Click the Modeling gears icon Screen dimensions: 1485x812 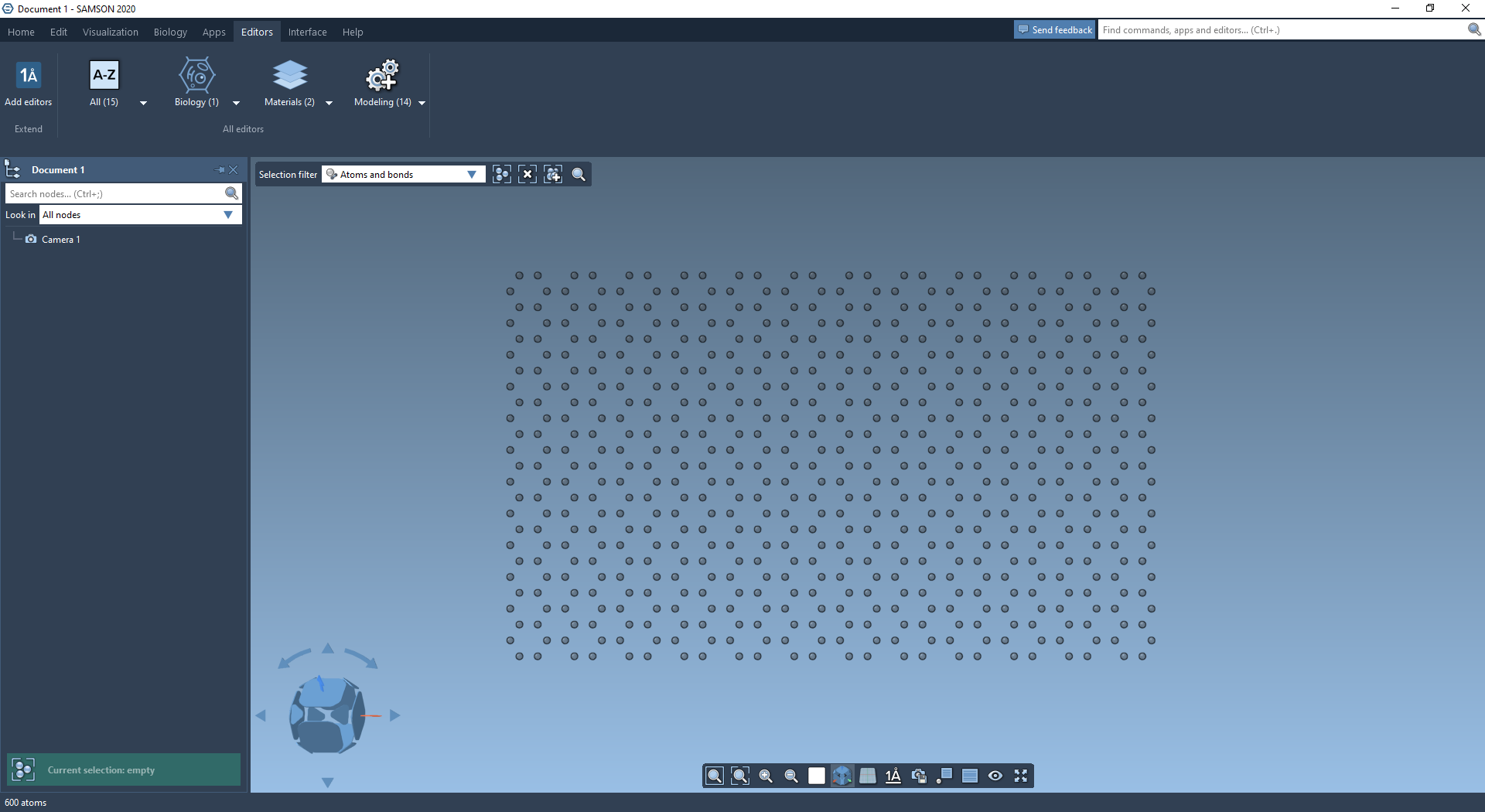[x=382, y=76]
